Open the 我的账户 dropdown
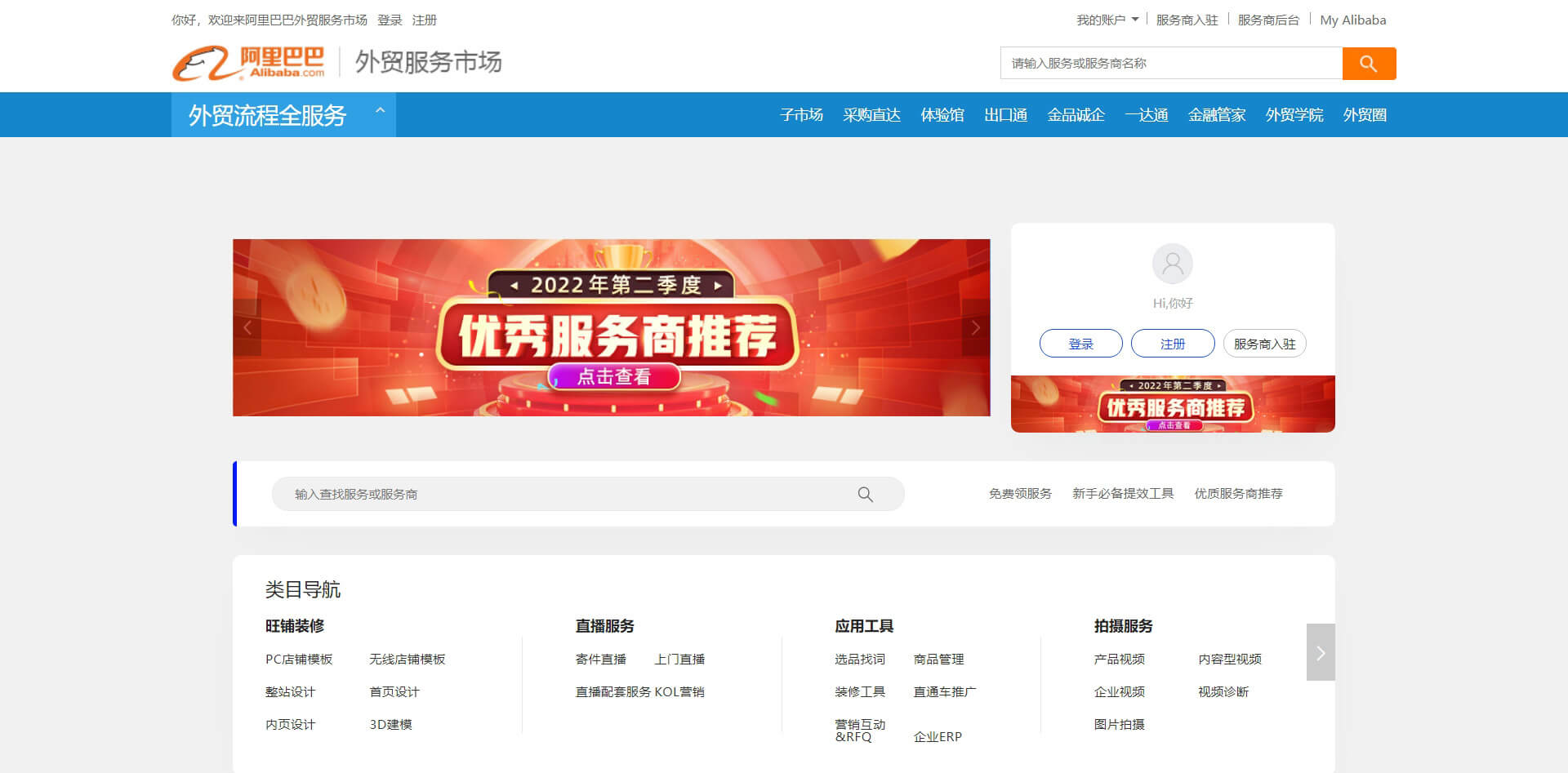Screen dimensions: 1568x773 coord(1107,20)
